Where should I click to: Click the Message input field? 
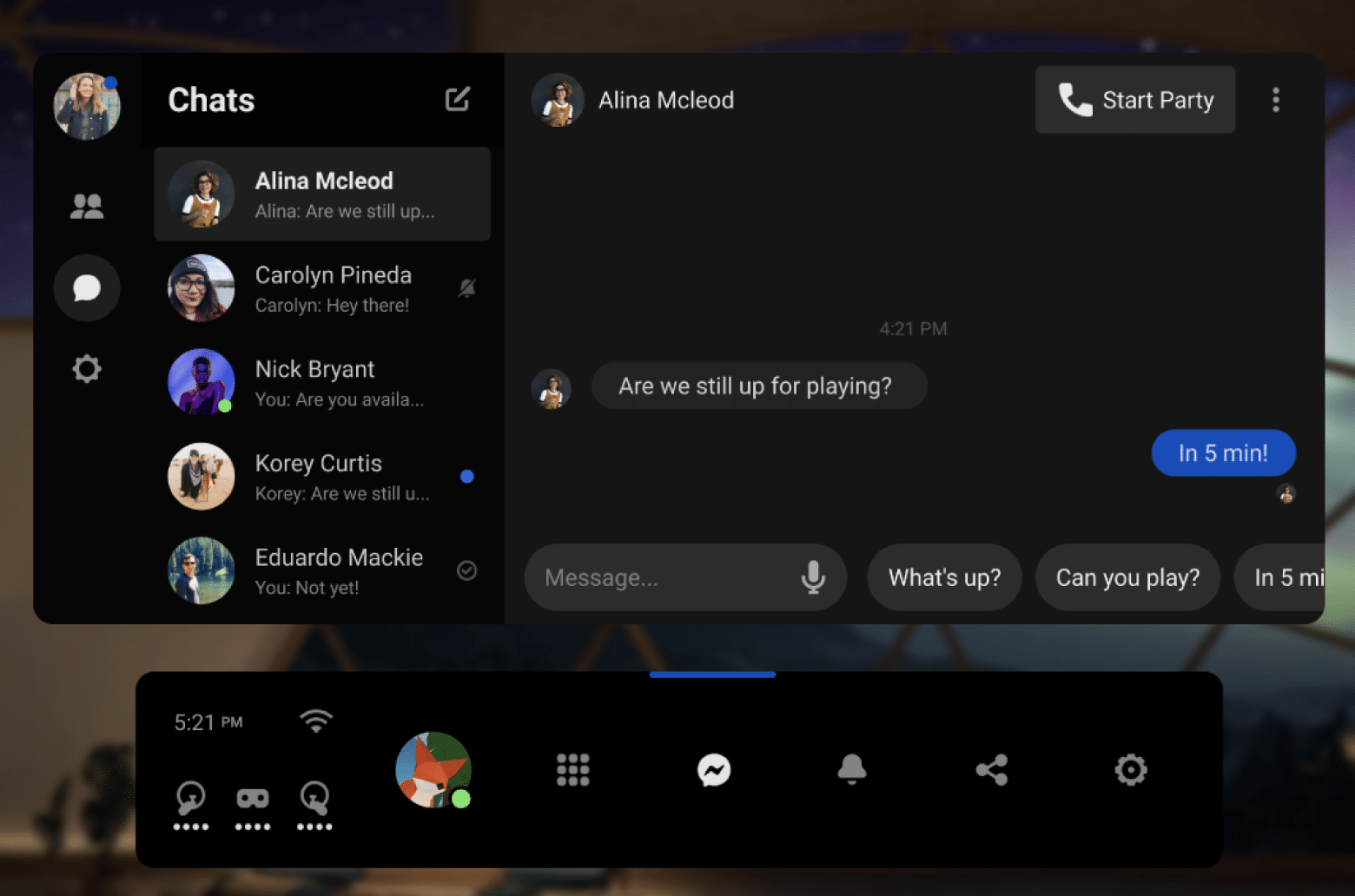pyautogui.click(x=660, y=577)
